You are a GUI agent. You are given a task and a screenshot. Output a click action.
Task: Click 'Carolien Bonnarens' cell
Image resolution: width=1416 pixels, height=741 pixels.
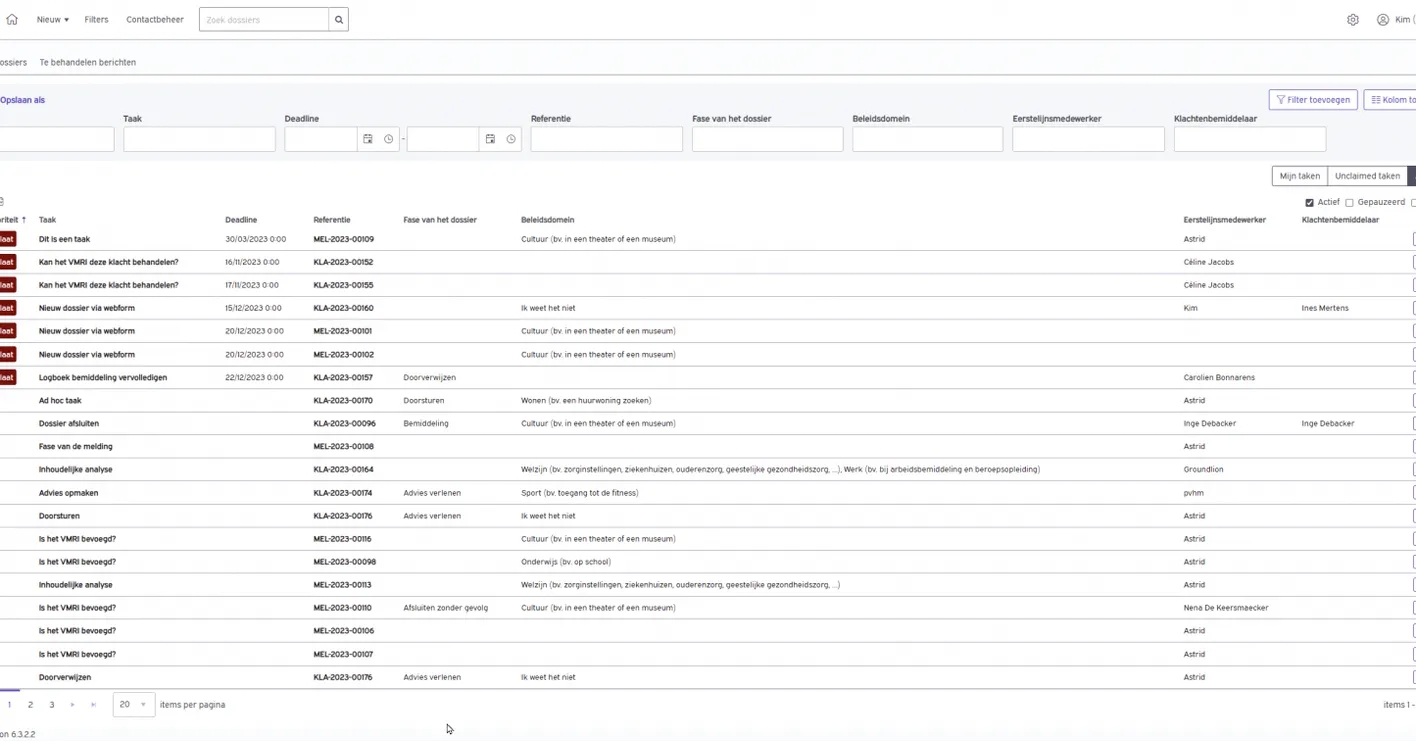[x=1219, y=378]
